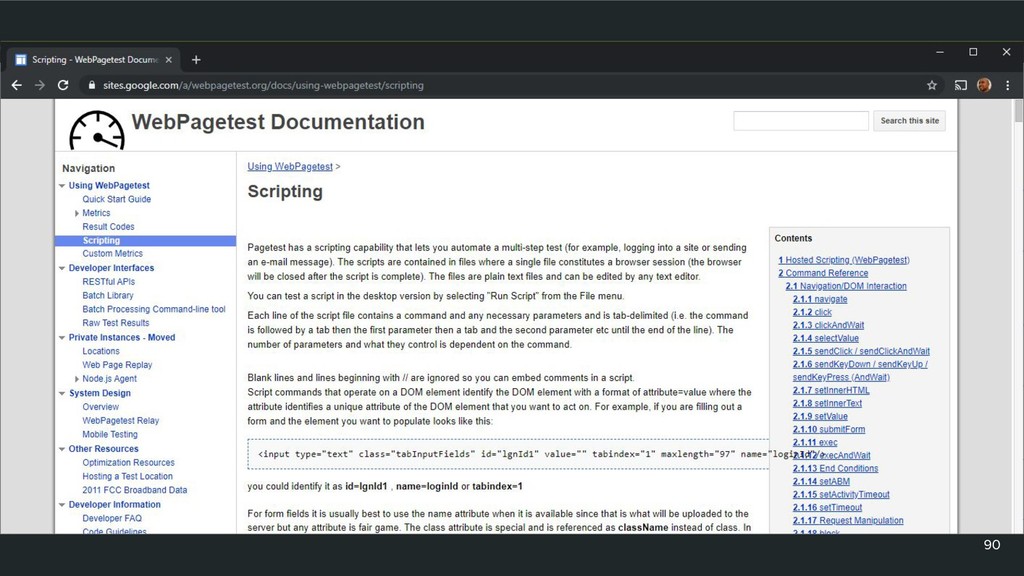Image resolution: width=1024 pixels, height=576 pixels.
Task: Jump to 2.1.4 selectValue
Action: tap(825, 338)
